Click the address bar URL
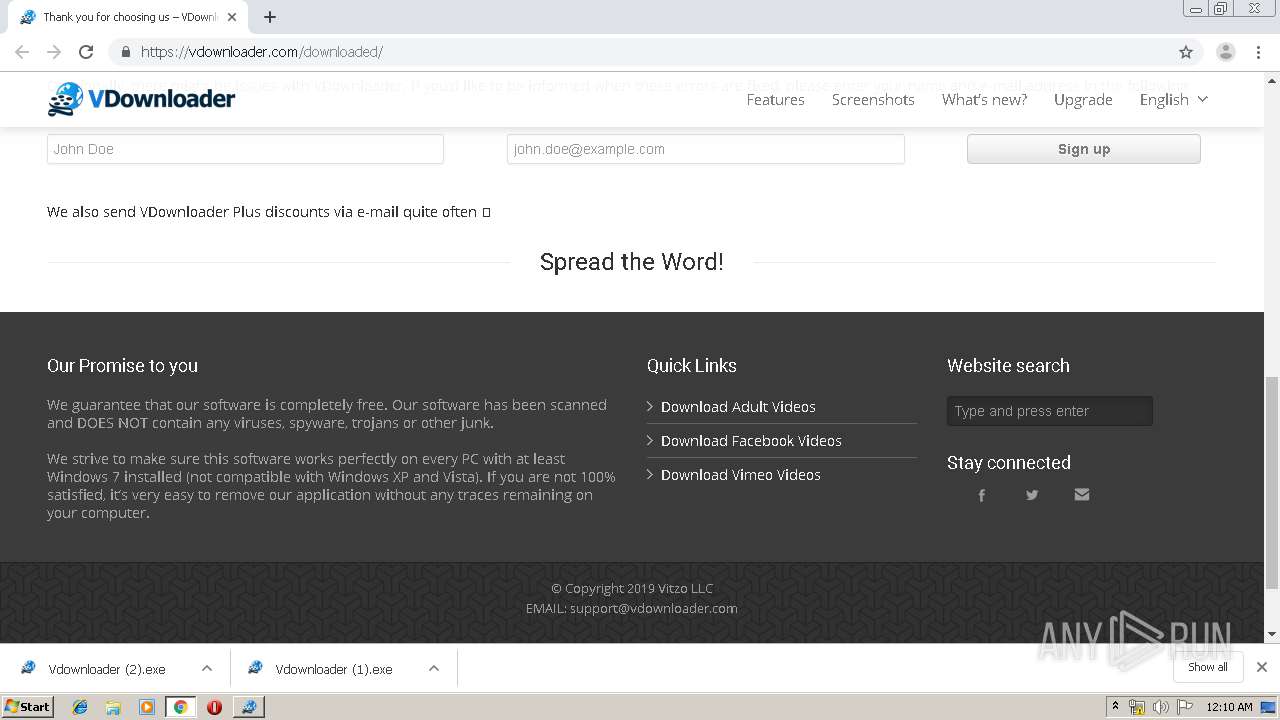This screenshot has width=1280, height=720. (262, 52)
